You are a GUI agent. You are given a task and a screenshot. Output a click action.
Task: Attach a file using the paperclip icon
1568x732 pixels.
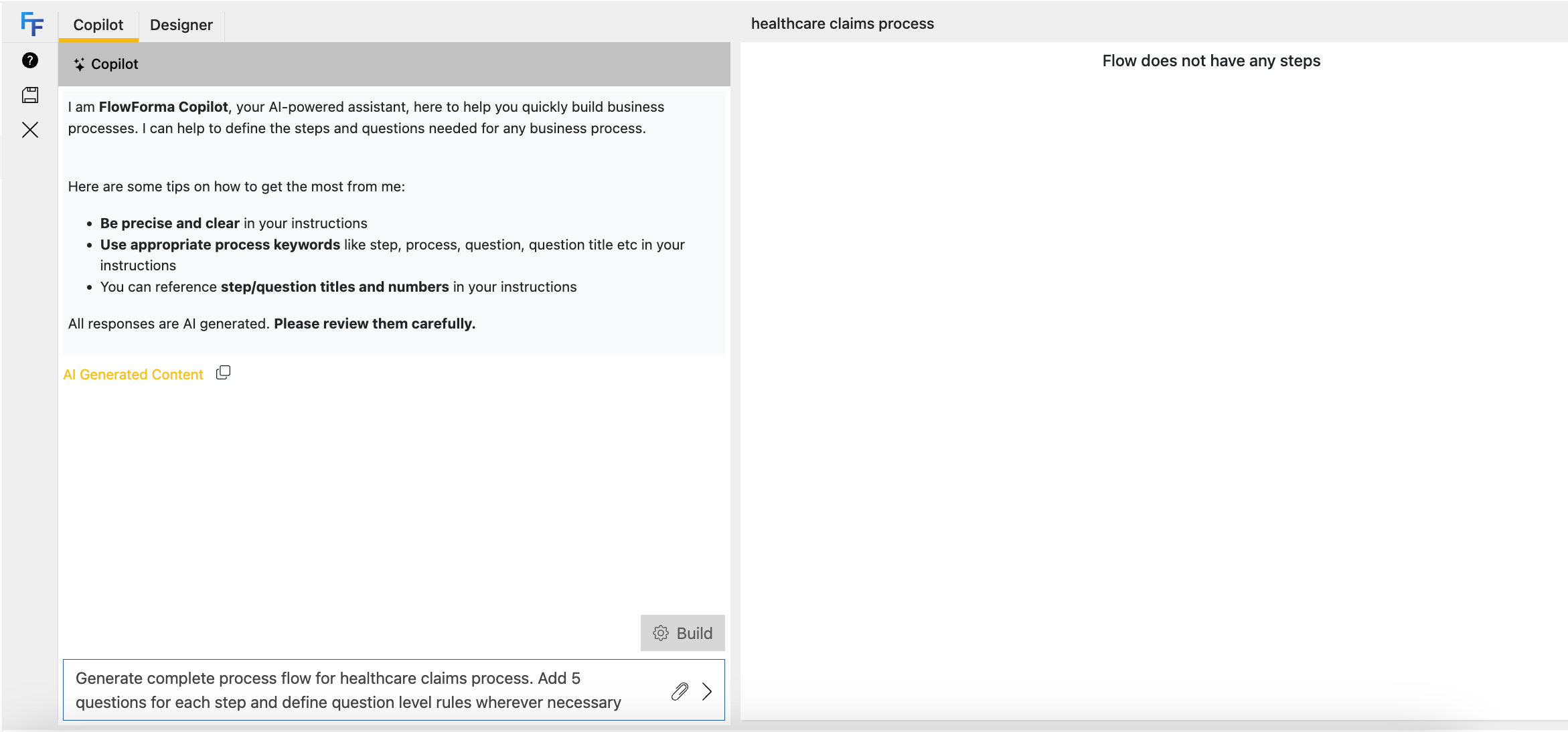[x=680, y=691]
